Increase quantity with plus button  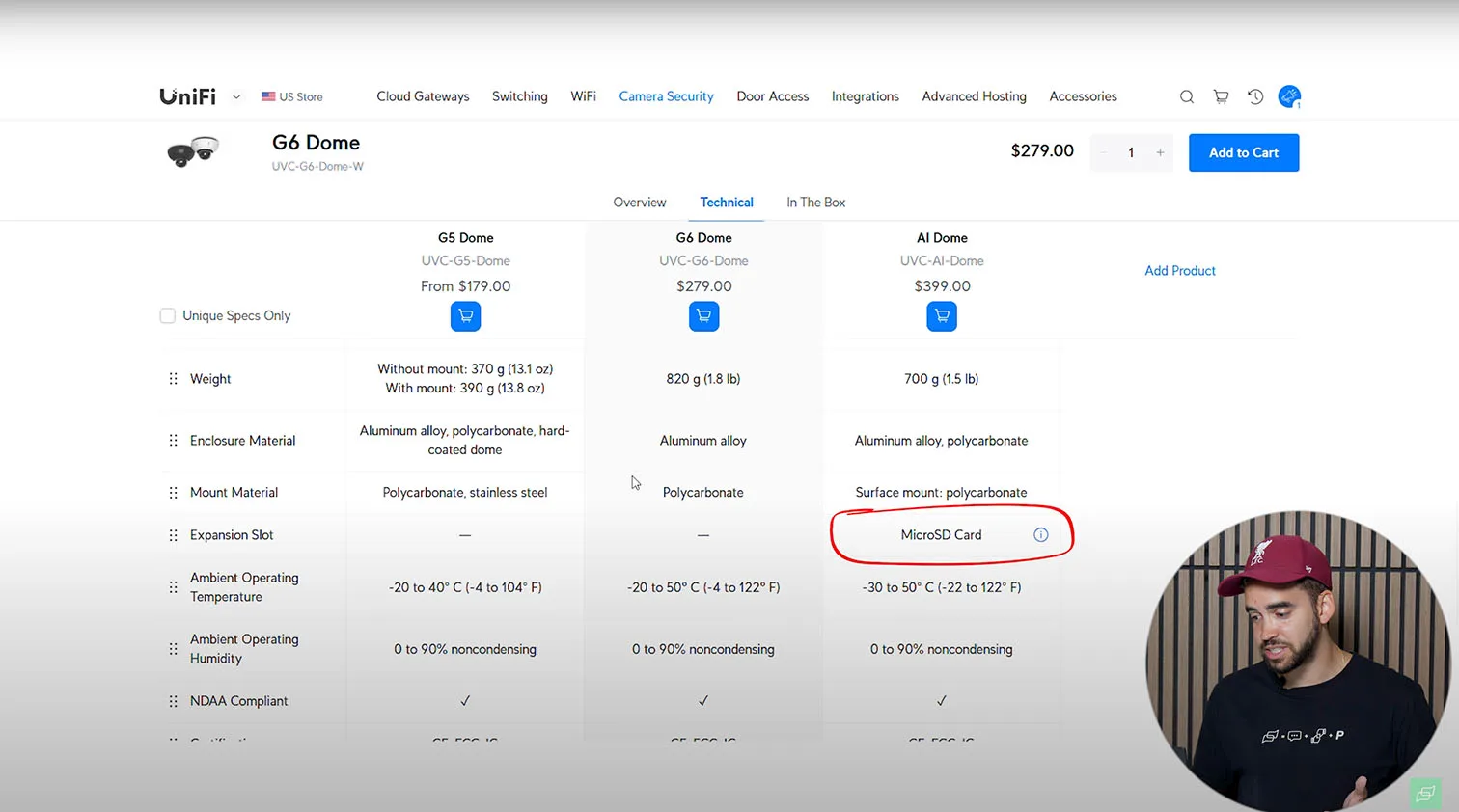point(1160,152)
